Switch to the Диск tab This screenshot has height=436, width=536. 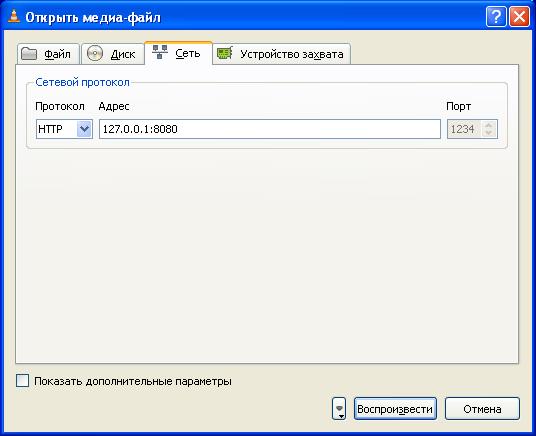[112, 54]
